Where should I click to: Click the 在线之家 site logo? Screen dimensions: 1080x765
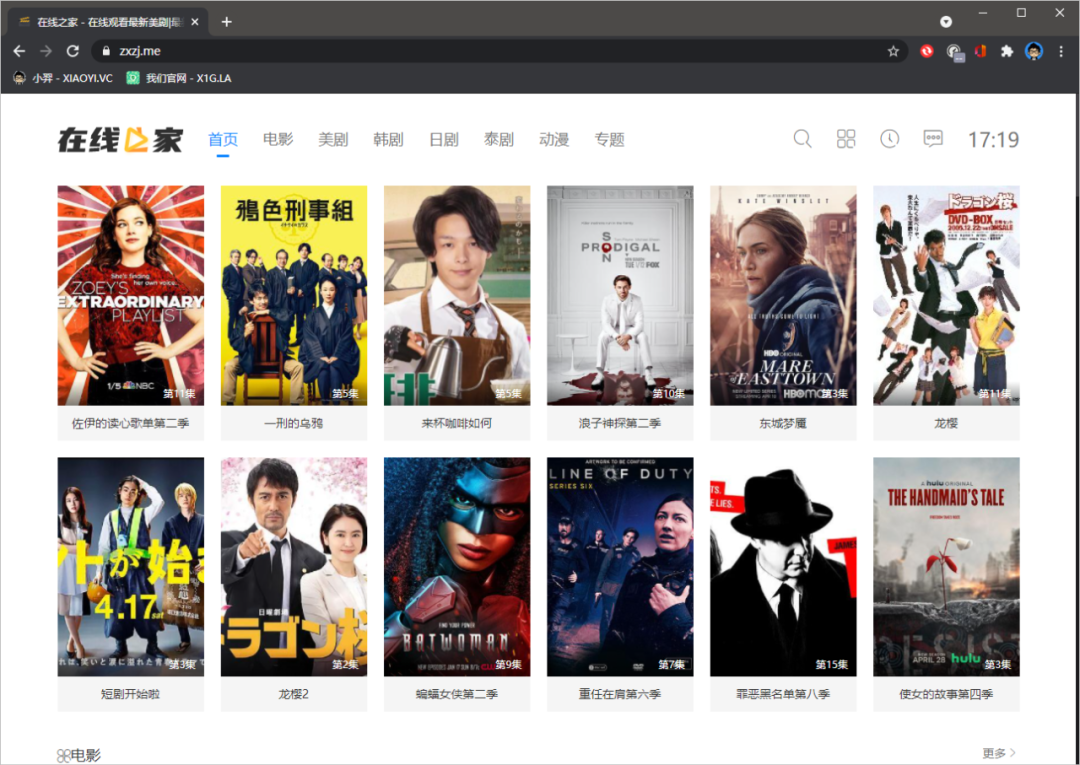coord(121,140)
